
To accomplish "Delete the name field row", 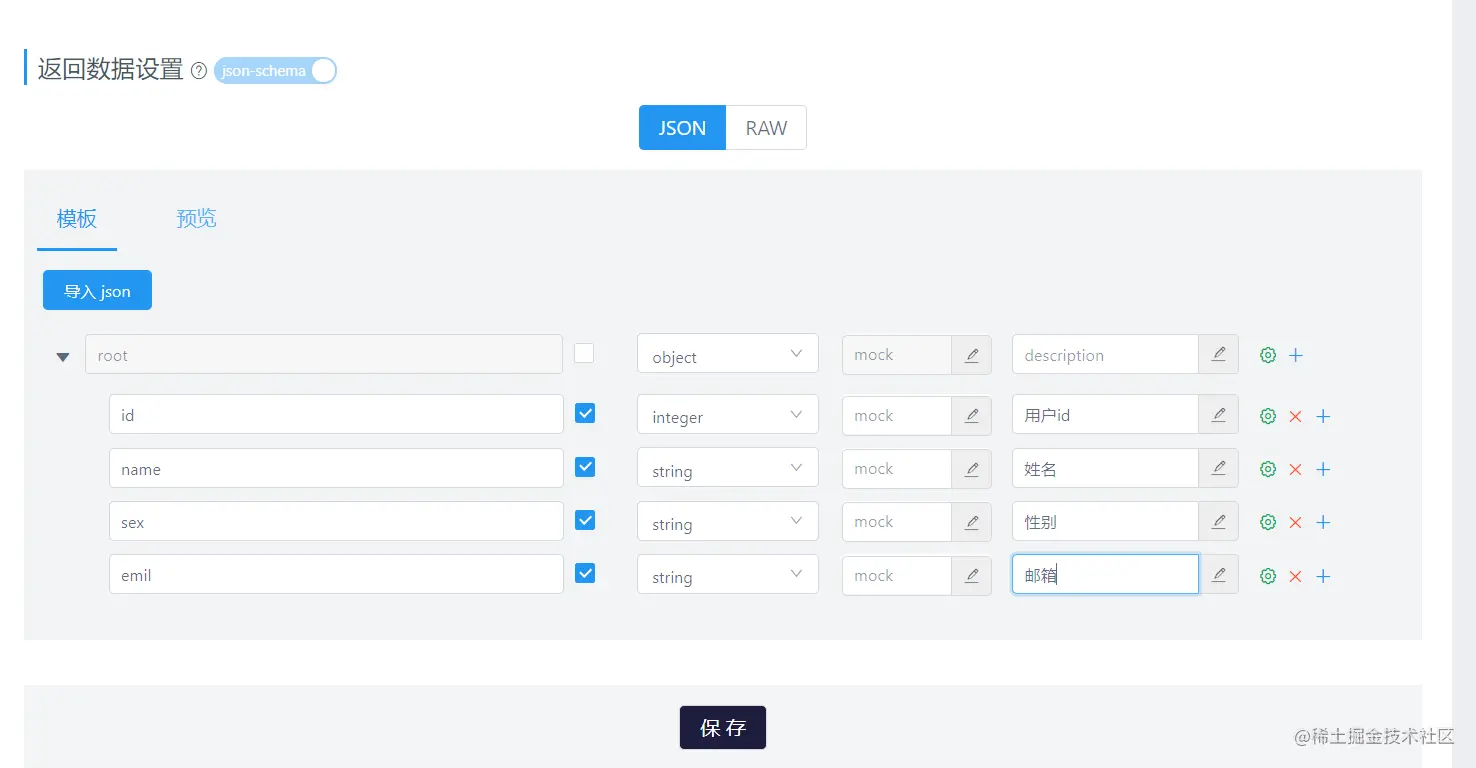I will click(1295, 469).
